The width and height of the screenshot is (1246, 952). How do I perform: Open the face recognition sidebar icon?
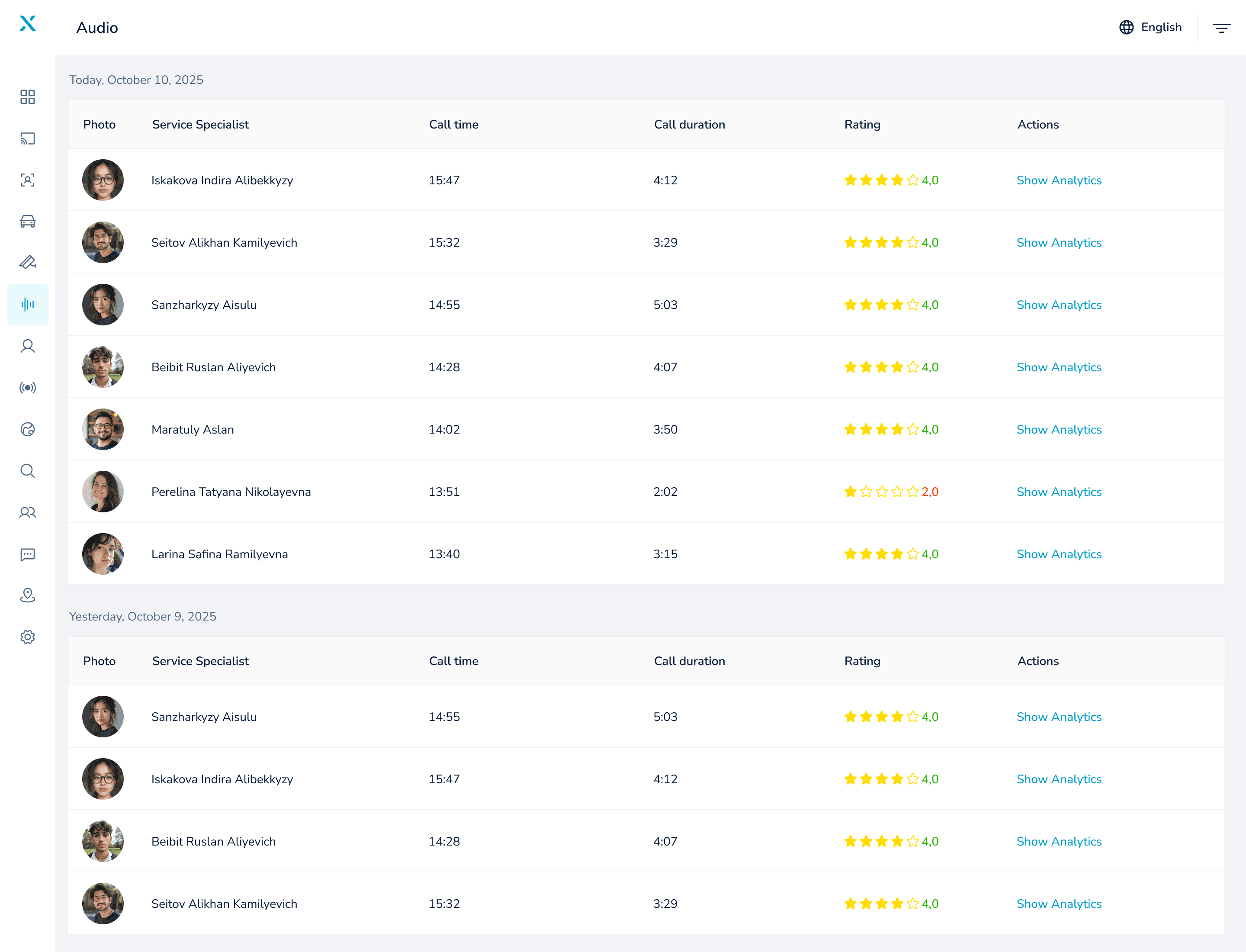(x=27, y=180)
